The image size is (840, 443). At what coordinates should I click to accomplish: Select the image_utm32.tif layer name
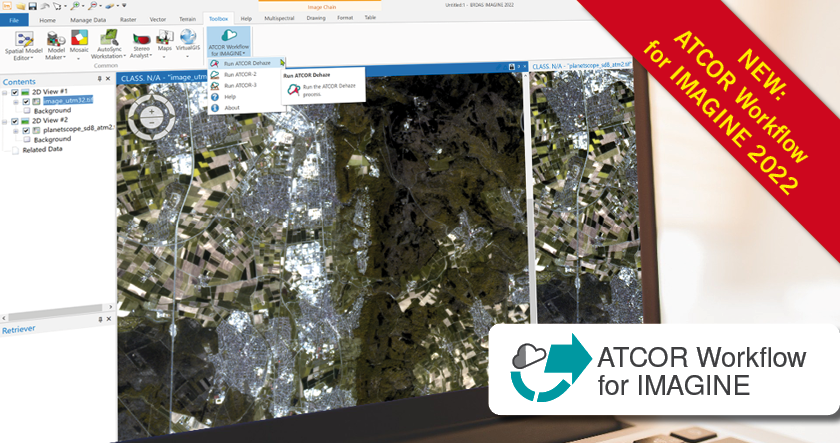coord(68,101)
